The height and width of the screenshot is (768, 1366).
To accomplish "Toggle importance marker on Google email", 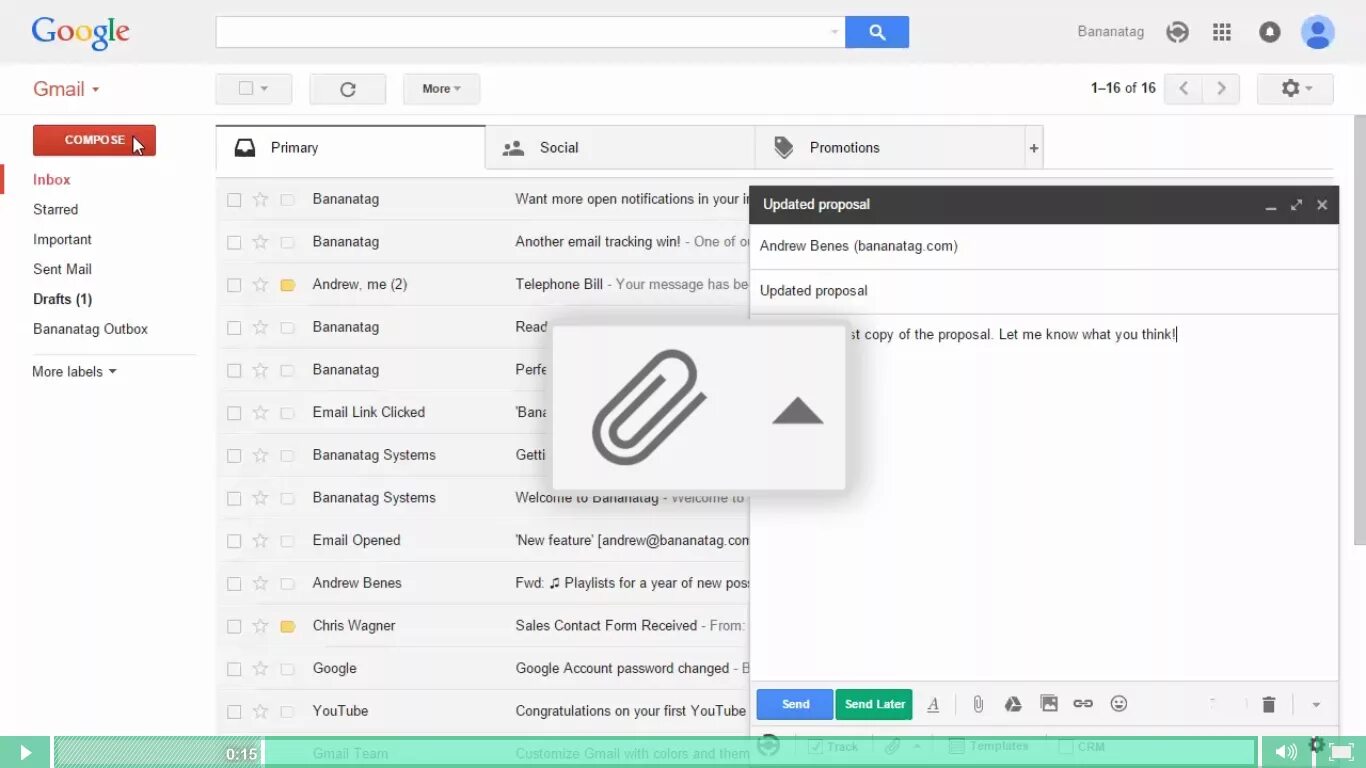I will pyautogui.click(x=287, y=669).
